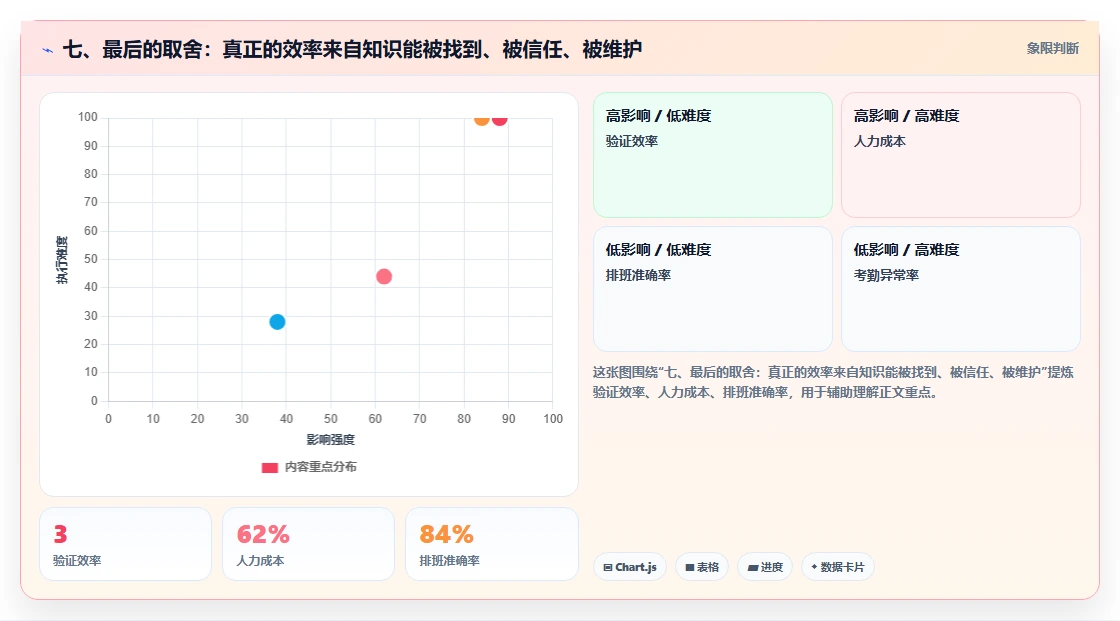This screenshot has width=1120, height=621.
Task: Click the 数据卡片 tag
Action: click(838, 567)
